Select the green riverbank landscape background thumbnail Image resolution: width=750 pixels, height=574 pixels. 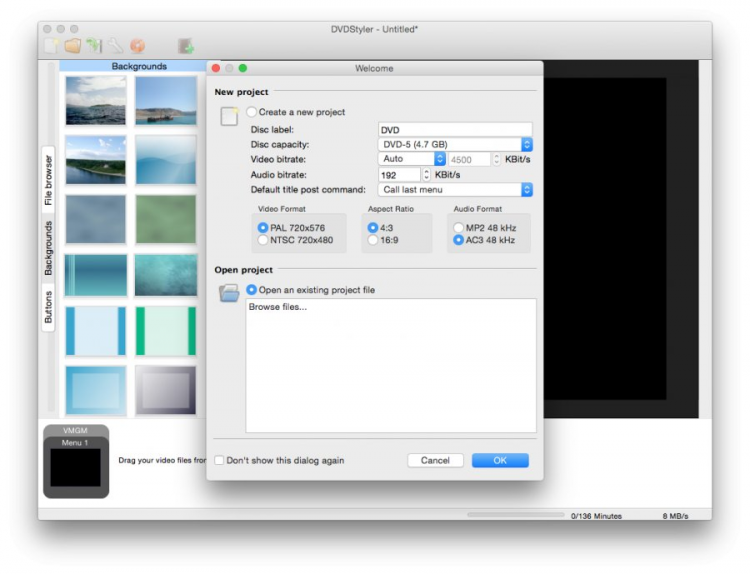click(96, 160)
